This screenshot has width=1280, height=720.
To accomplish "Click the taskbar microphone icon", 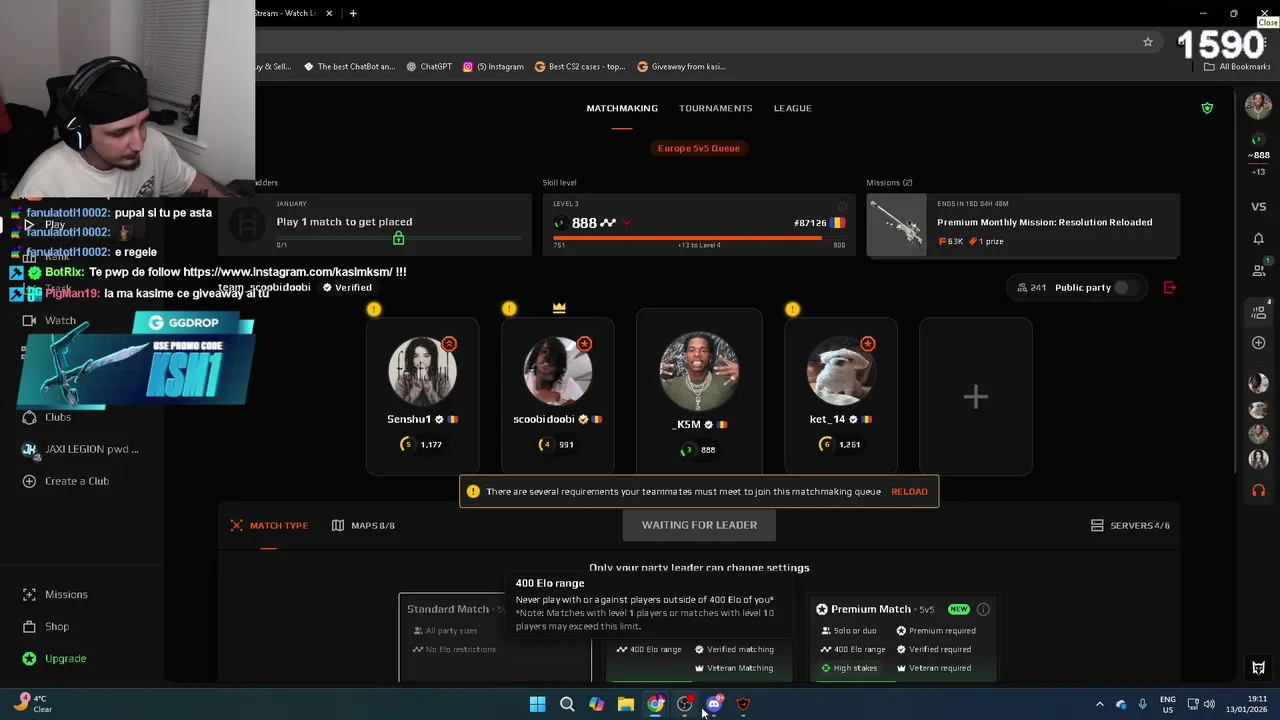I will click(x=1142, y=704).
